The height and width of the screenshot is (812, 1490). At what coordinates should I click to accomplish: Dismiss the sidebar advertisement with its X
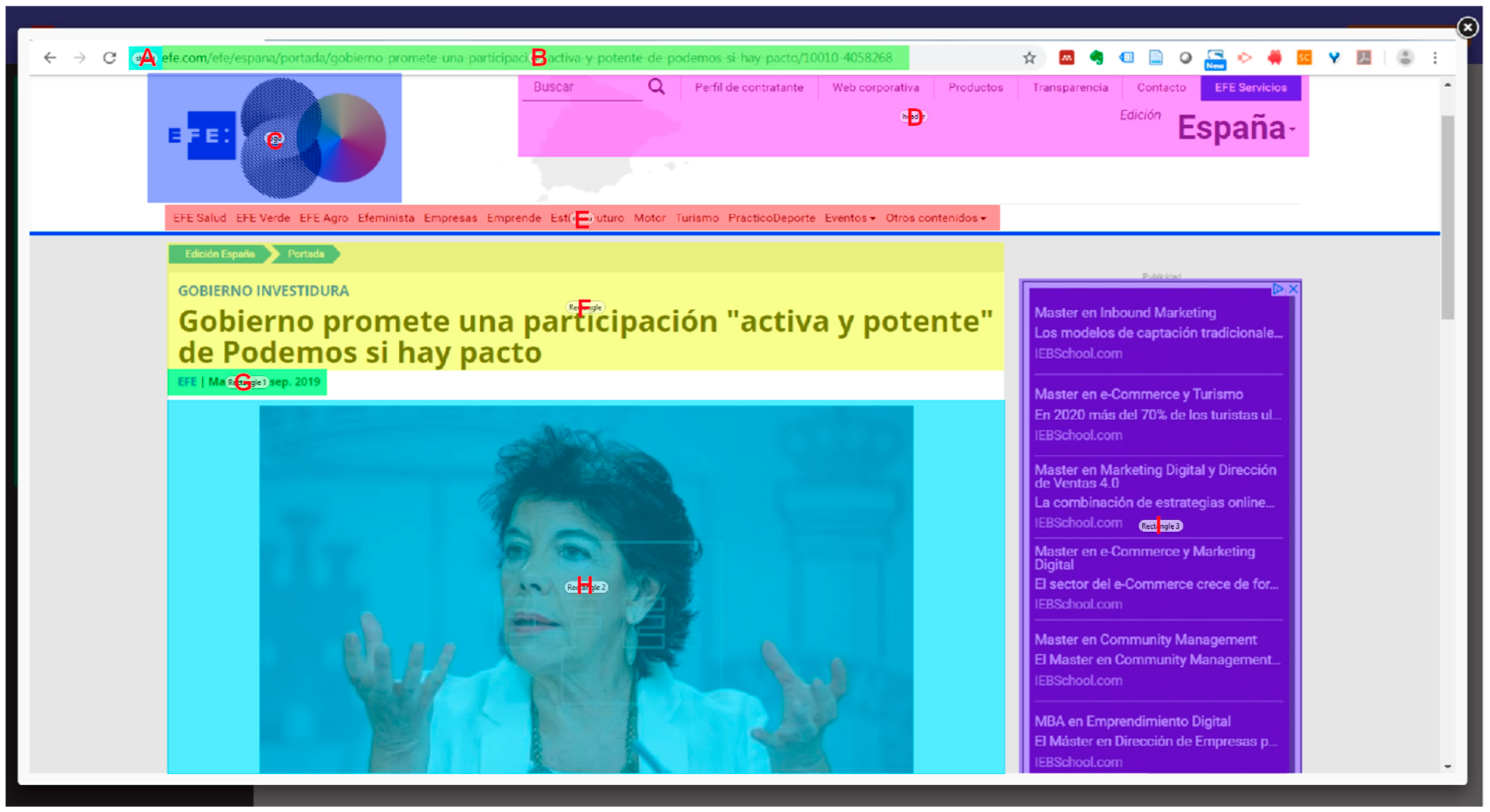click(1293, 289)
